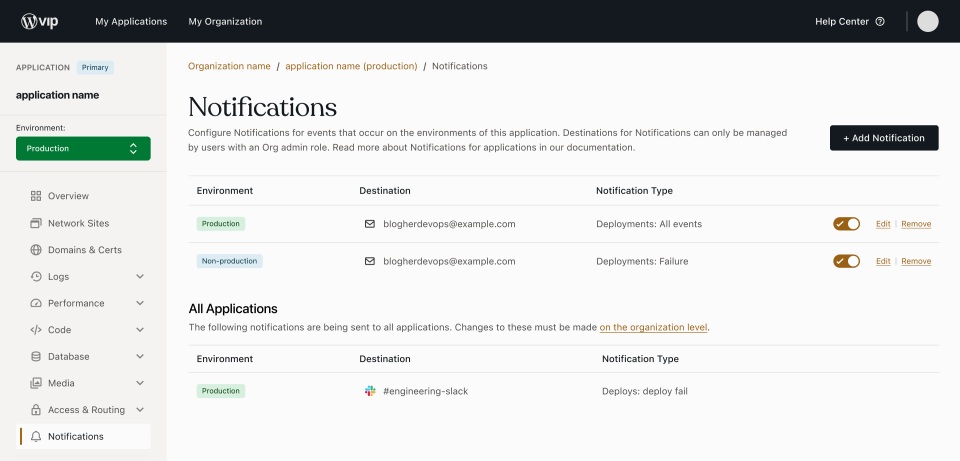Viewport: 960px width, 461px height.
Task: Open the Help Center question mark icon
Action: pyautogui.click(x=880, y=21)
